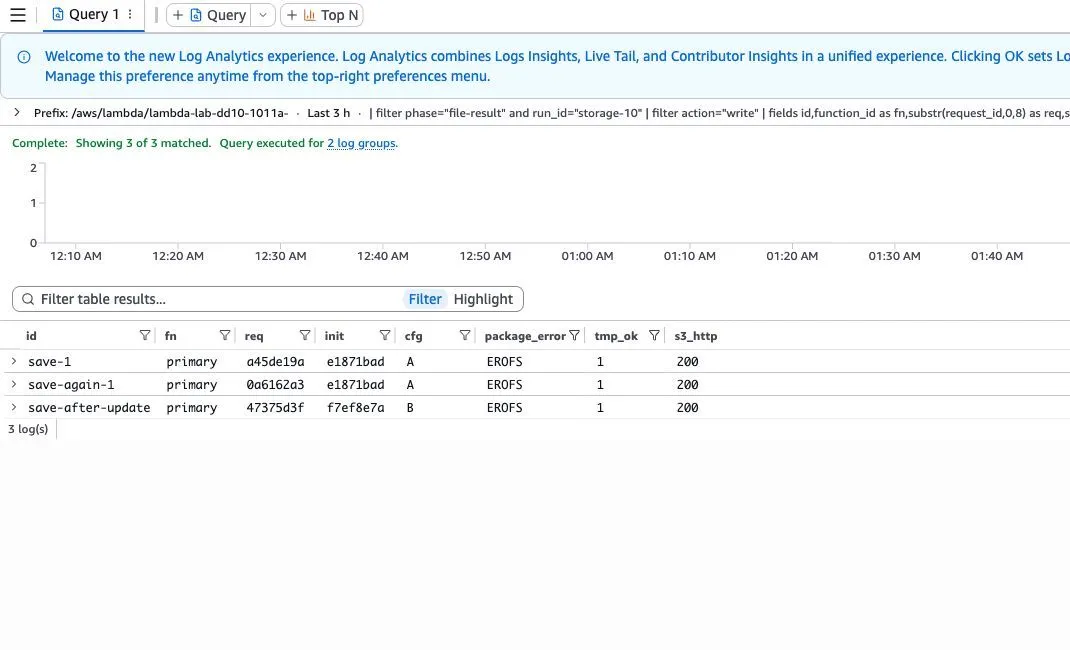Click the log group prefix text

161,113
